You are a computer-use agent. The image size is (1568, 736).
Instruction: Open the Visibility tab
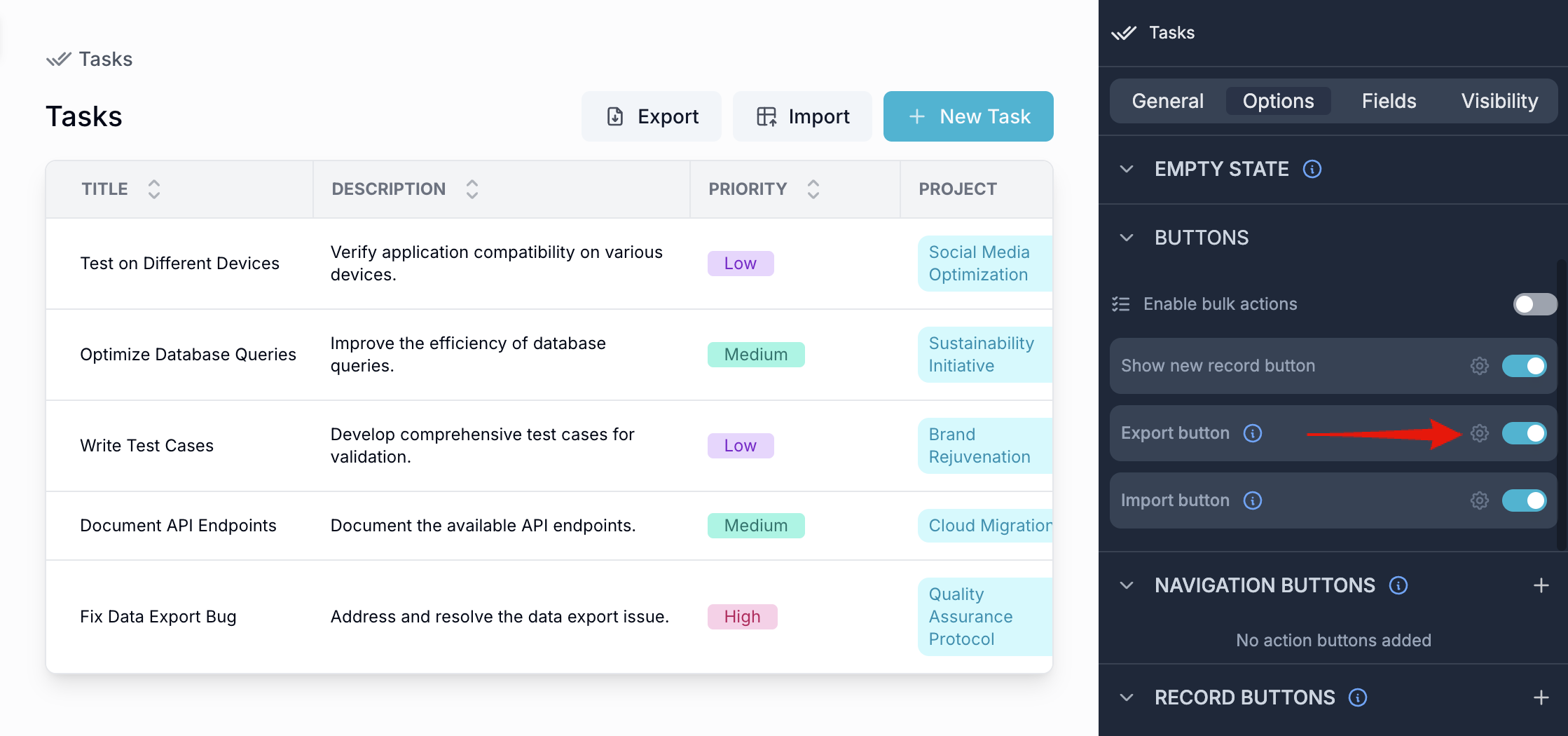click(1499, 101)
